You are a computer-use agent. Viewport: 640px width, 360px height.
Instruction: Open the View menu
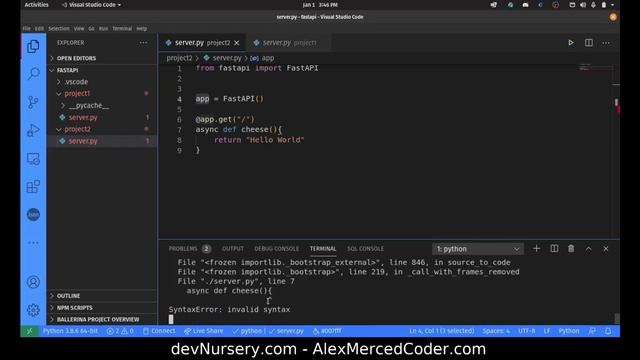(79, 29)
